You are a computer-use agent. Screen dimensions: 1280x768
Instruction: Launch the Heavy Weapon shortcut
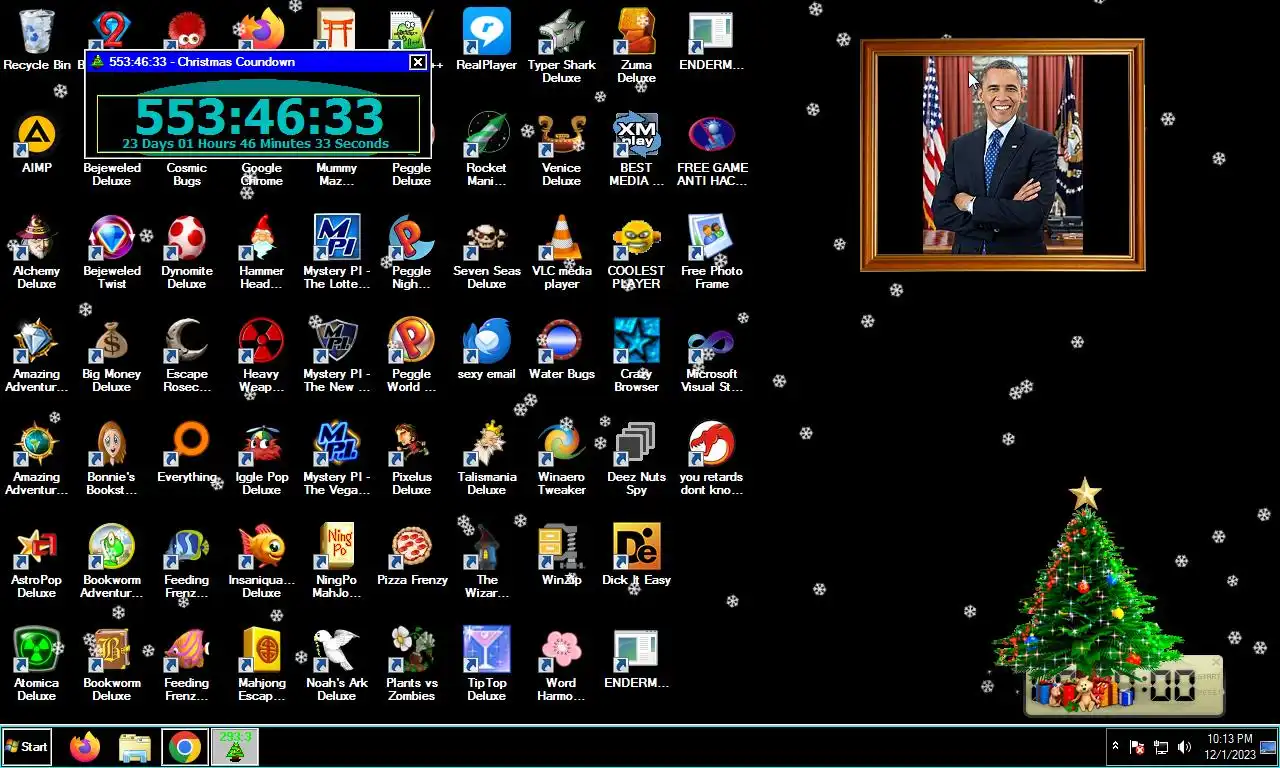point(262,355)
